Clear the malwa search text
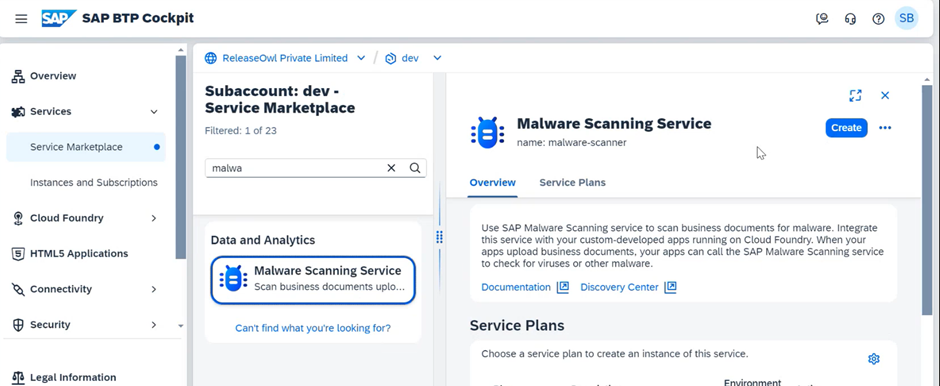The image size is (940, 386). [391, 168]
